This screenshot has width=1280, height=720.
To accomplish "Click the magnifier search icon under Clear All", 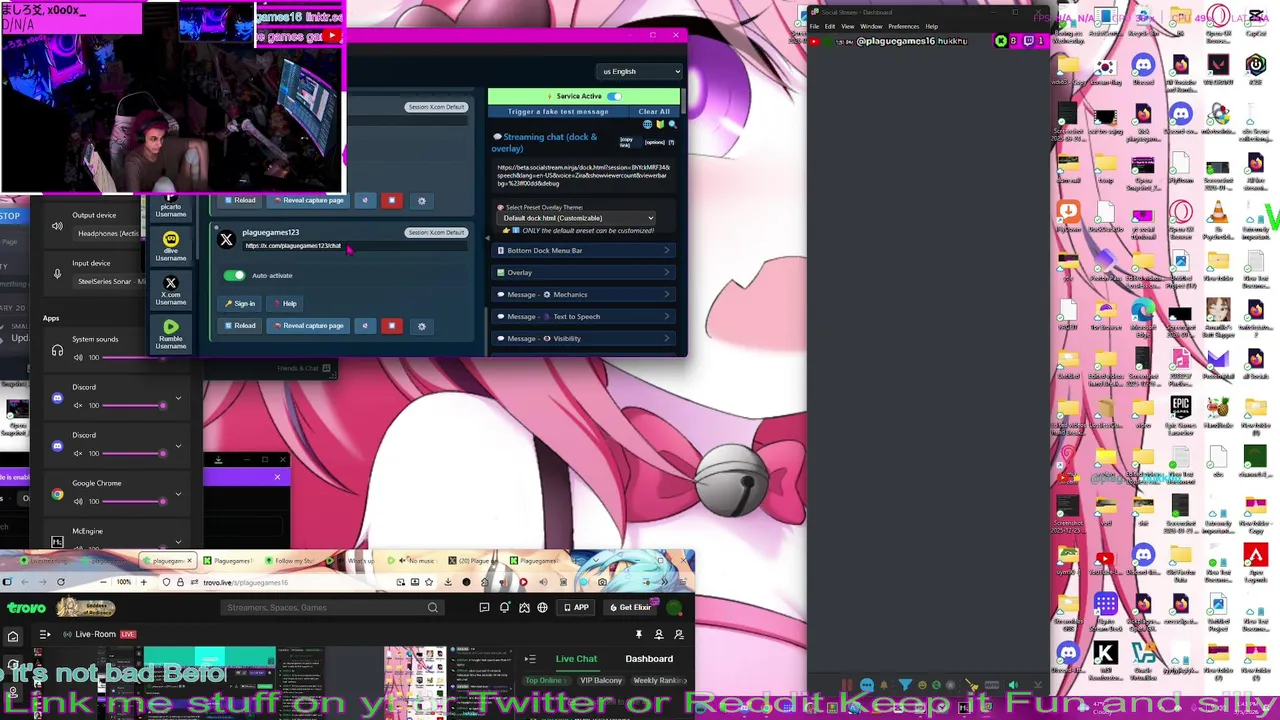I will click(672, 124).
